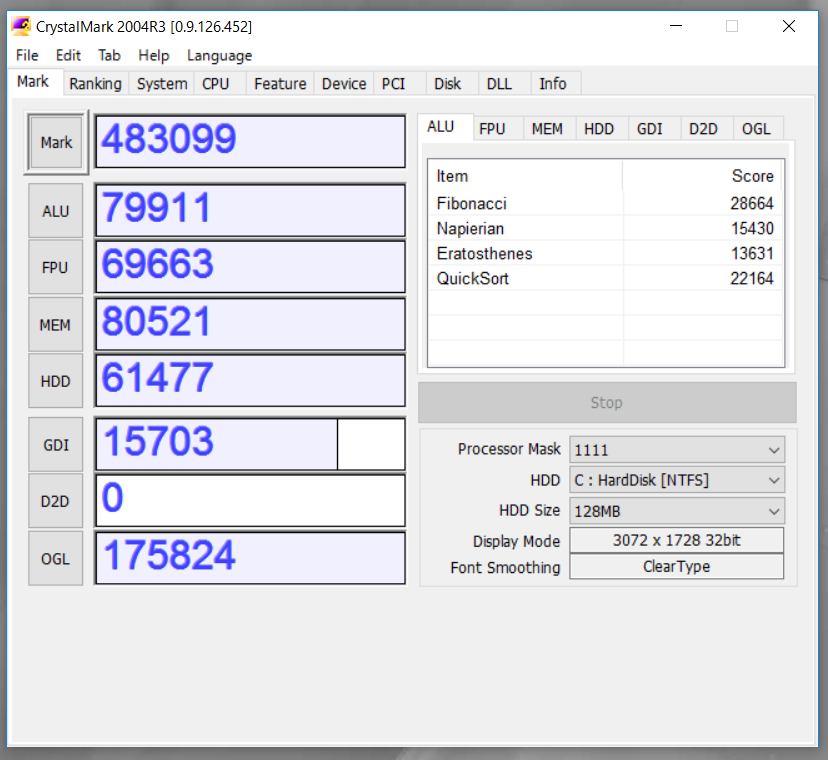Click the MEM score 80521
Viewport: 828px width, 760px height.
(250, 324)
